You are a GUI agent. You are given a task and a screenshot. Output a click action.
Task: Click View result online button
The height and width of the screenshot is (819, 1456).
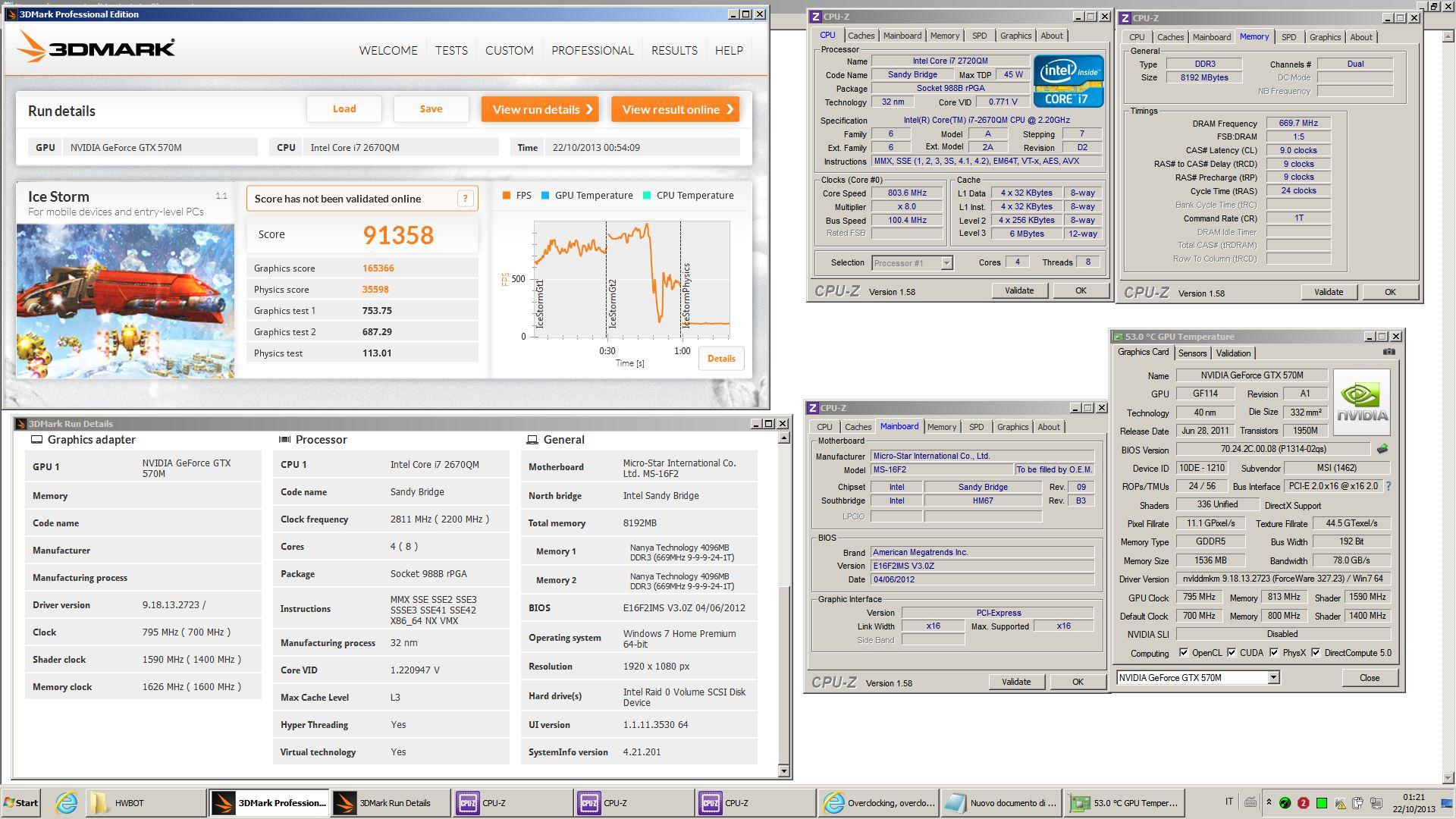[x=675, y=109]
